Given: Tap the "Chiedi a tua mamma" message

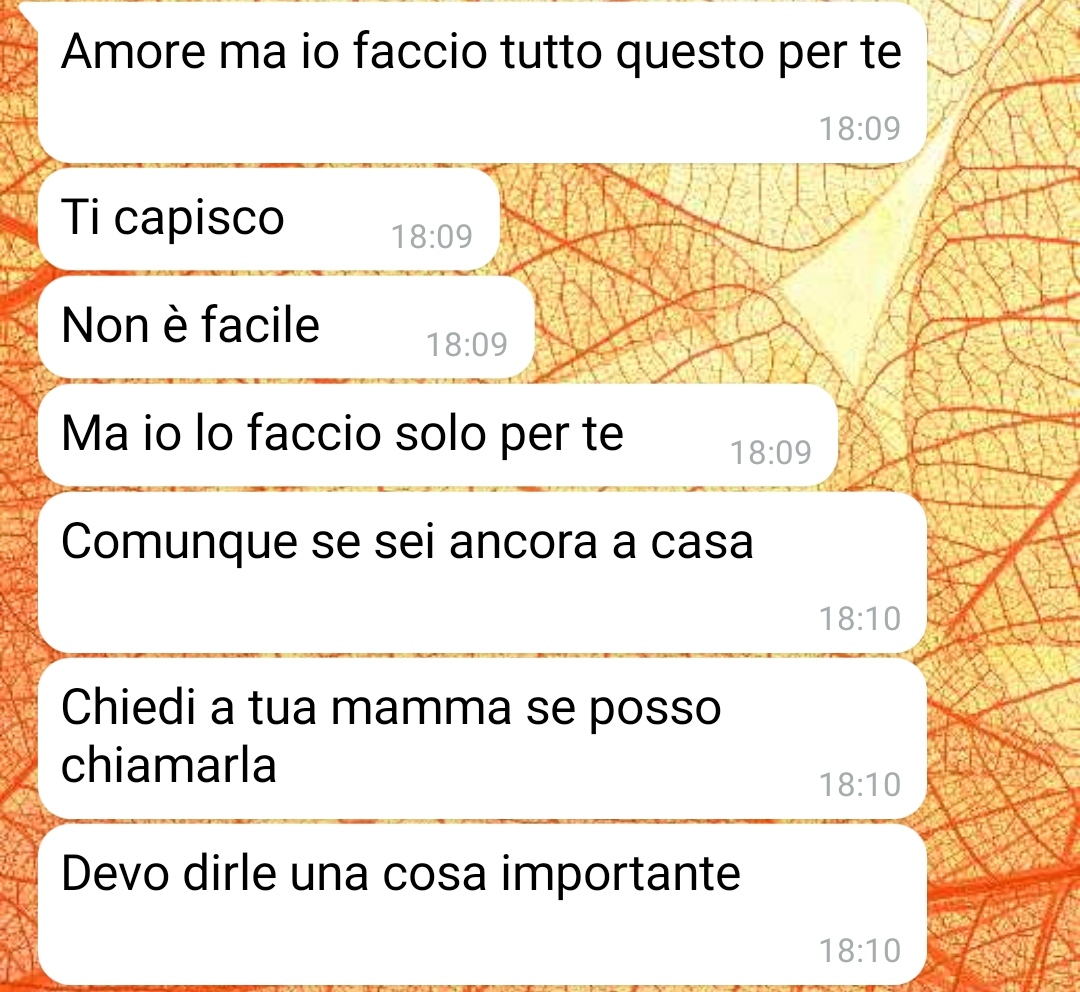Looking at the screenshot, I should (x=482, y=738).
